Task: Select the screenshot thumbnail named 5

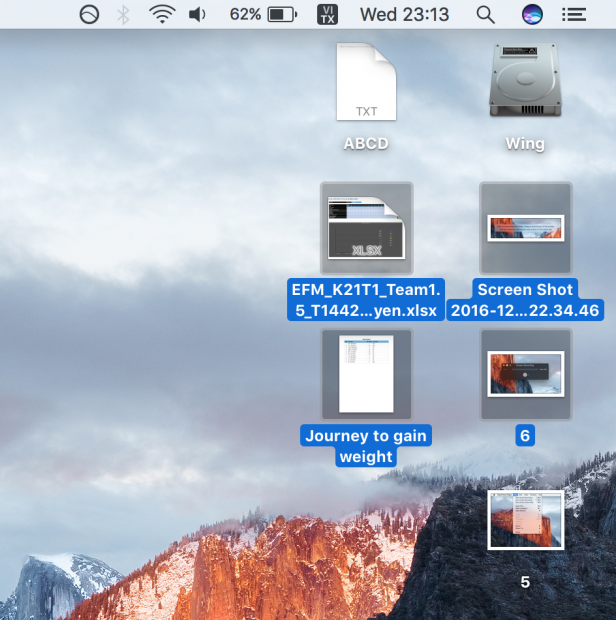Action: pyautogui.click(x=525, y=519)
